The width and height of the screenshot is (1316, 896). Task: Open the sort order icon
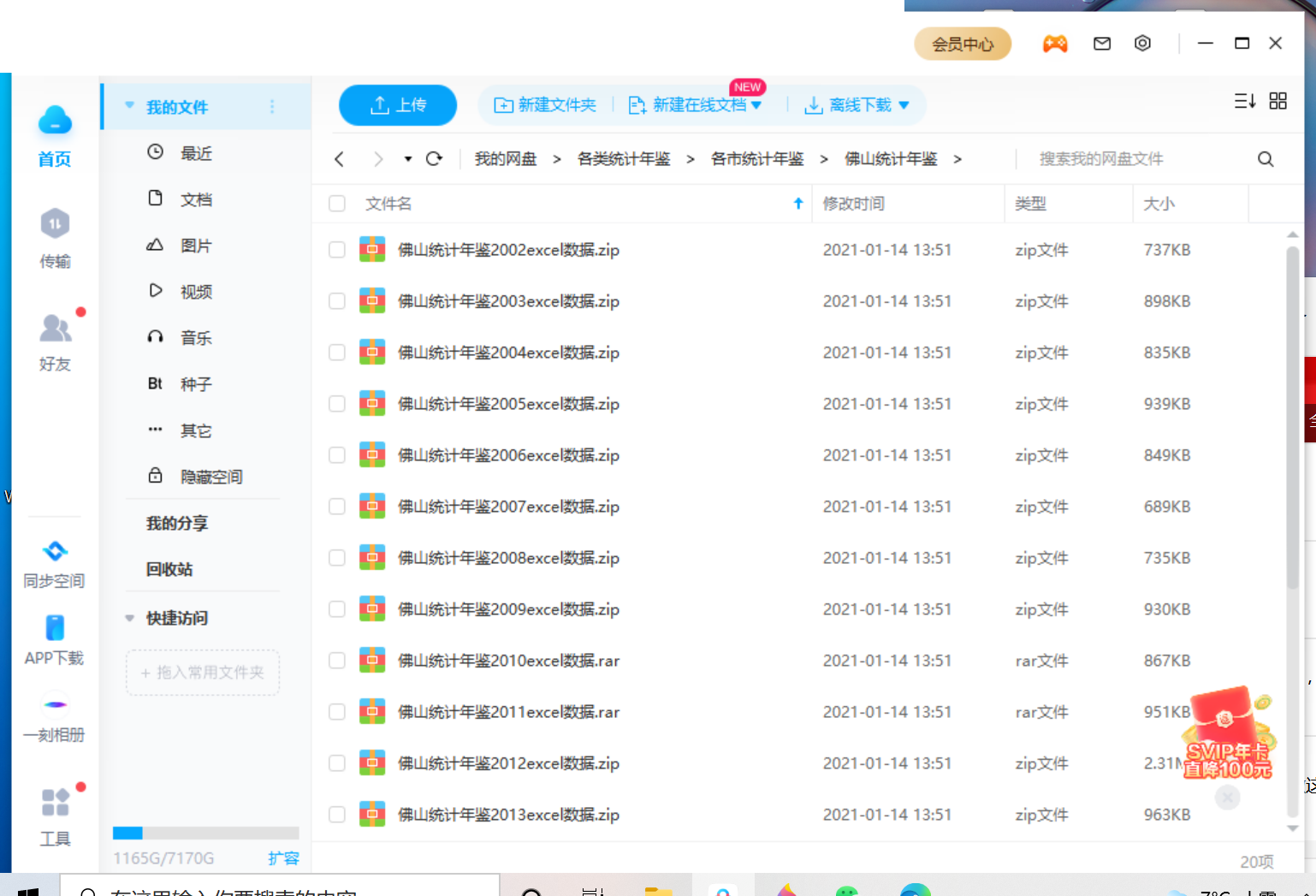(x=1245, y=101)
